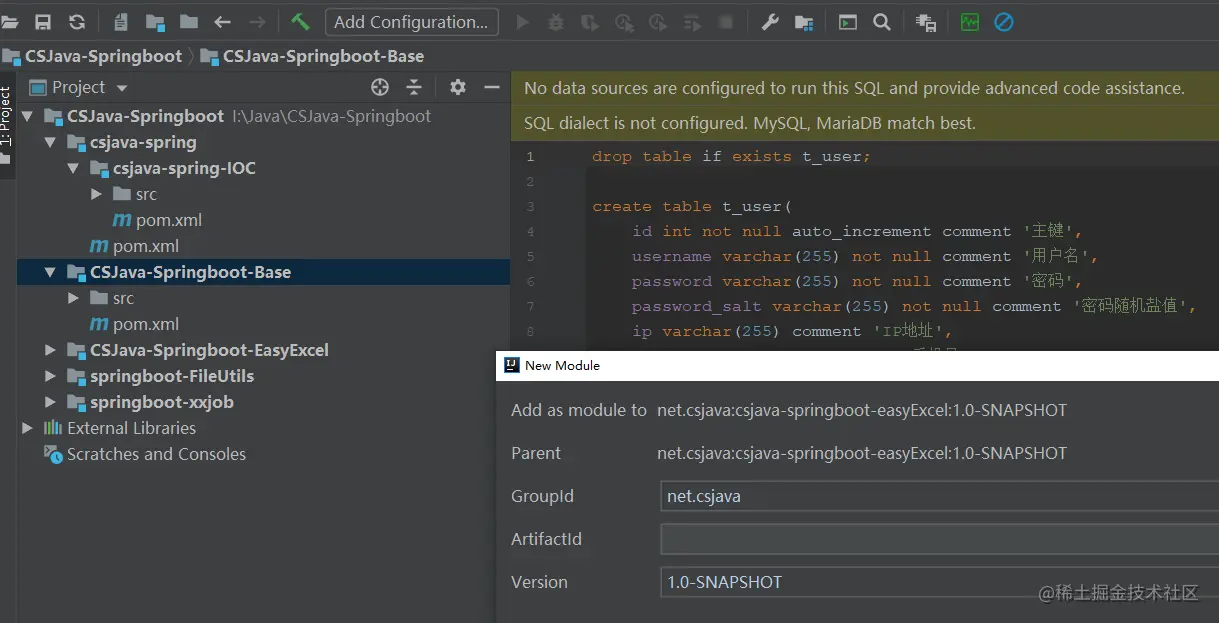Click the CSJava-Springboot breadcrumb
The image size is (1219, 623).
pyautogui.click(x=103, y=56)
